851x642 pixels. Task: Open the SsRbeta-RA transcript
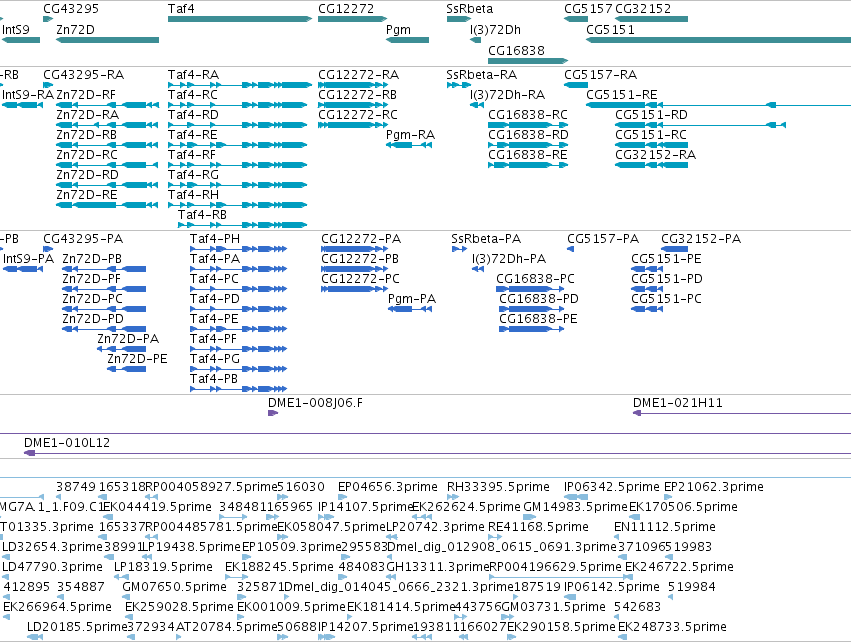coord(481,74)
